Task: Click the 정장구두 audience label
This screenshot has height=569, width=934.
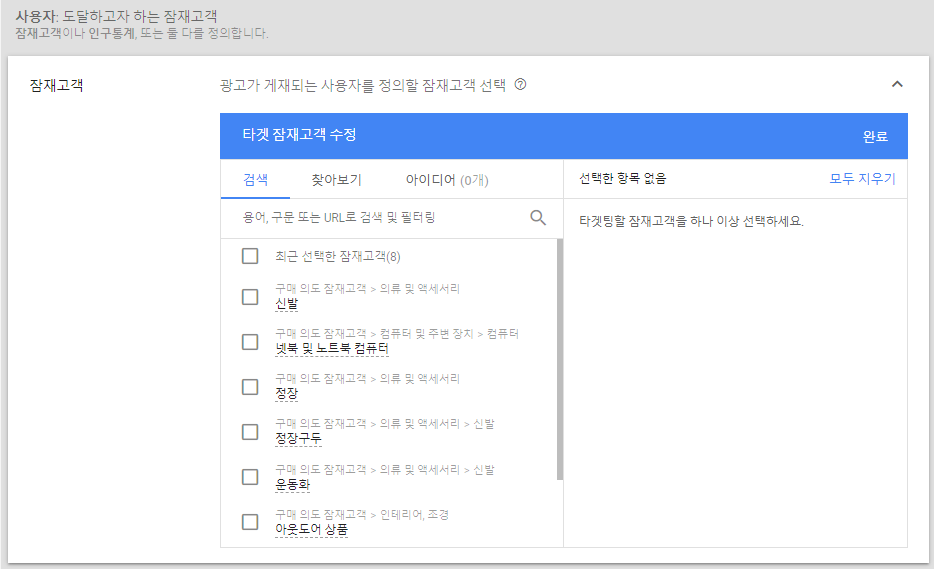Action: [x=298, y=439]
